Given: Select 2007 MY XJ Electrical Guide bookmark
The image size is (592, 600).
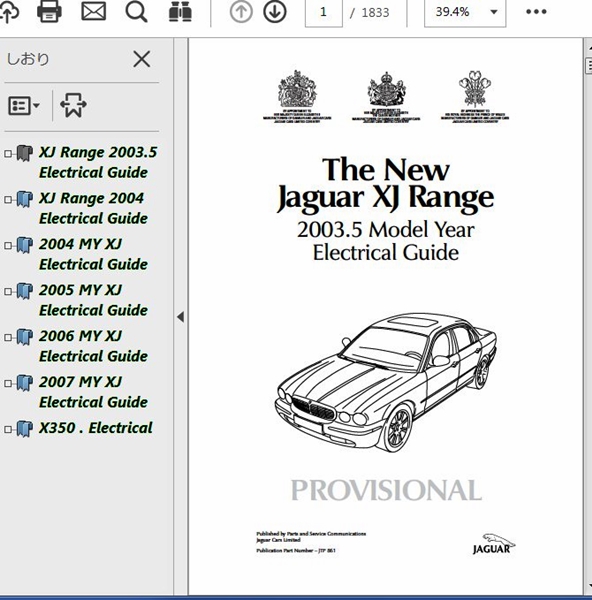Looking at the screenshot, I should 93,392.
